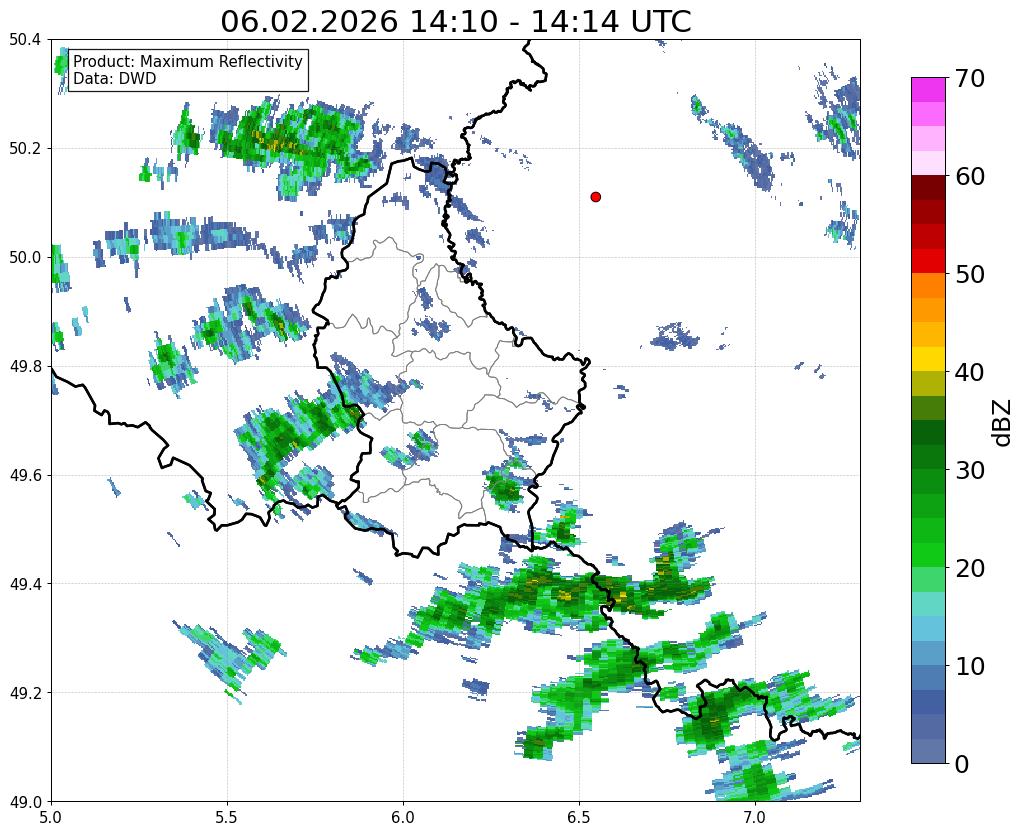Click the latitude axis label 50.0
This screenshot has height=834, width=1023.
[x=25, y=258]
